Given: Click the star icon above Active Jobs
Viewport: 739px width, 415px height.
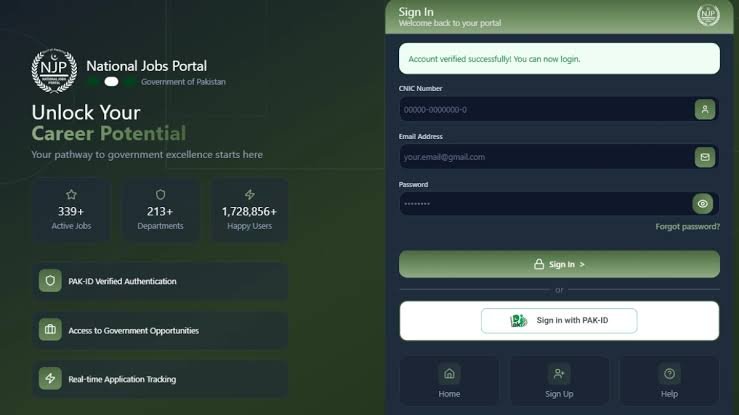Looking at the screenshot, I should coord(71,195).
